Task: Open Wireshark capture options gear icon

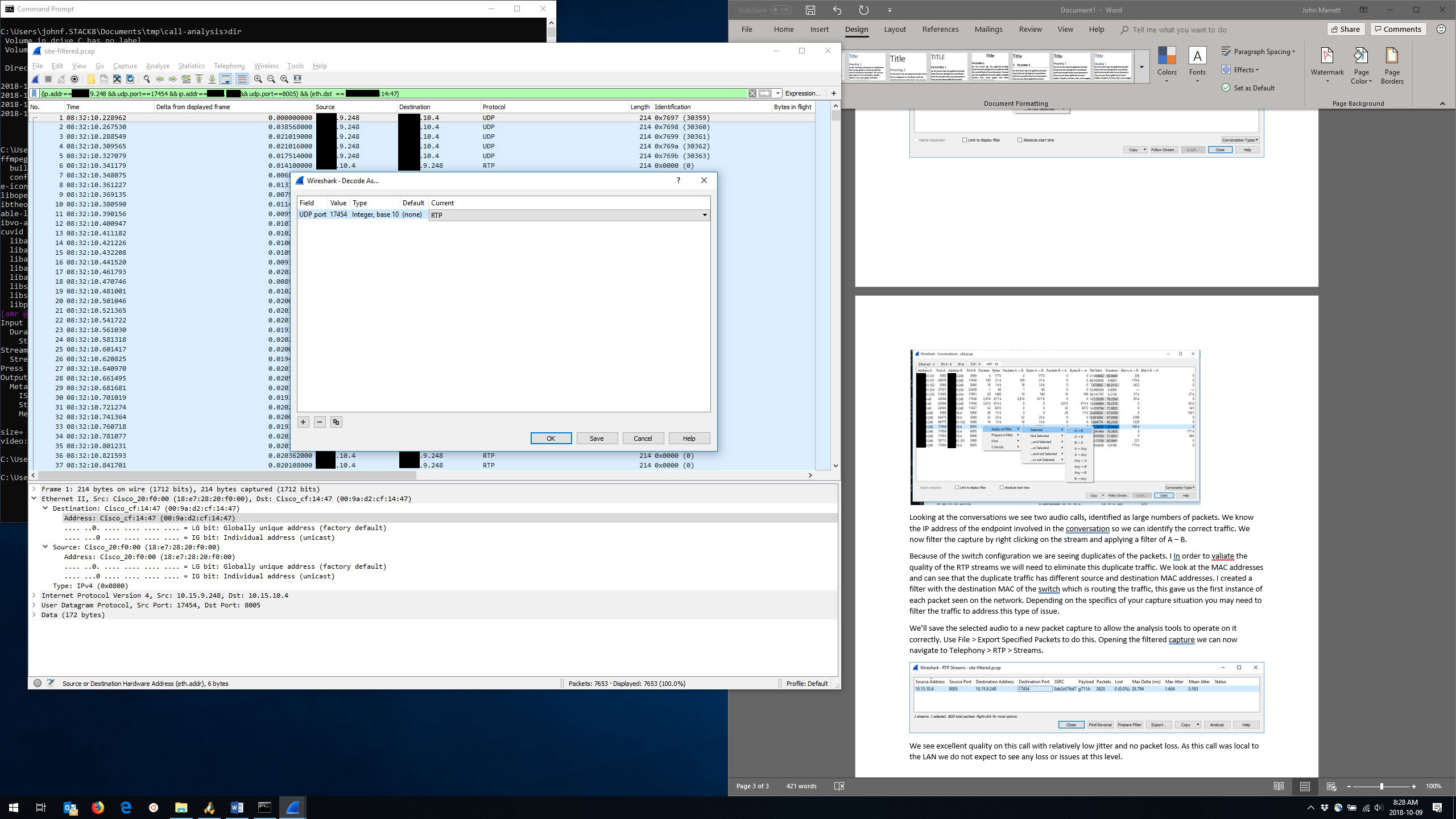Action: point(75,79)
